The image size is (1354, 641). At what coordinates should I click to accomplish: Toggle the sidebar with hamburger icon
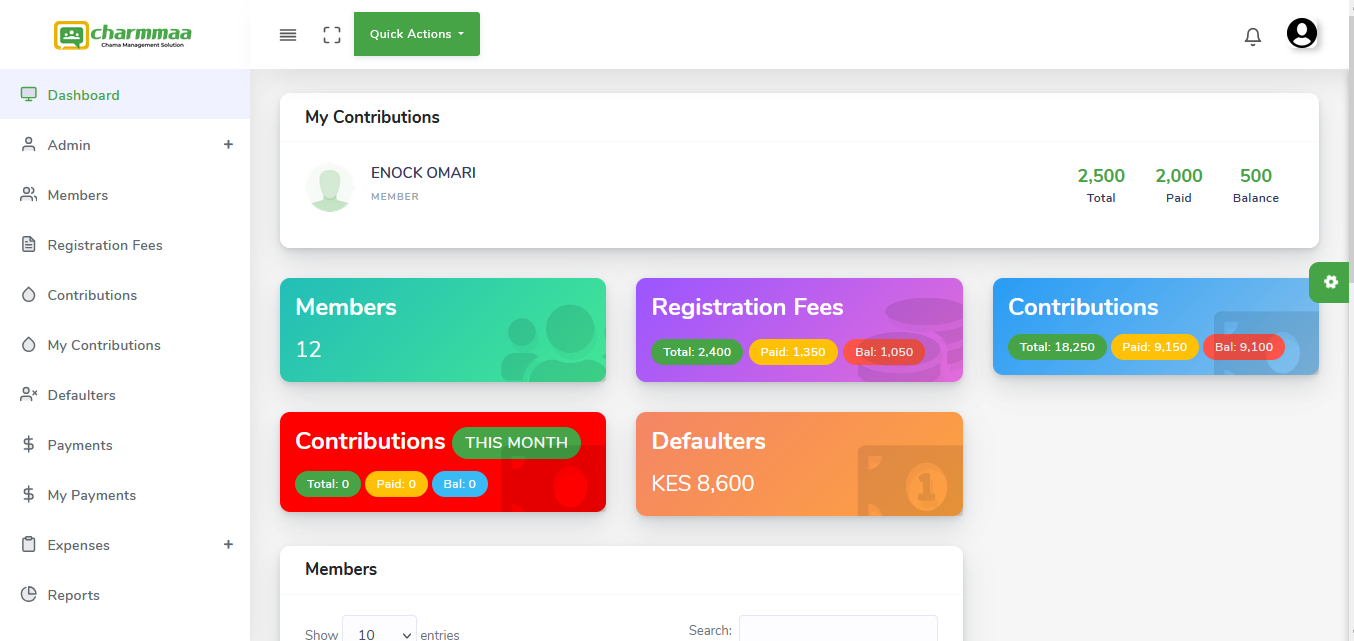[288, 35]
